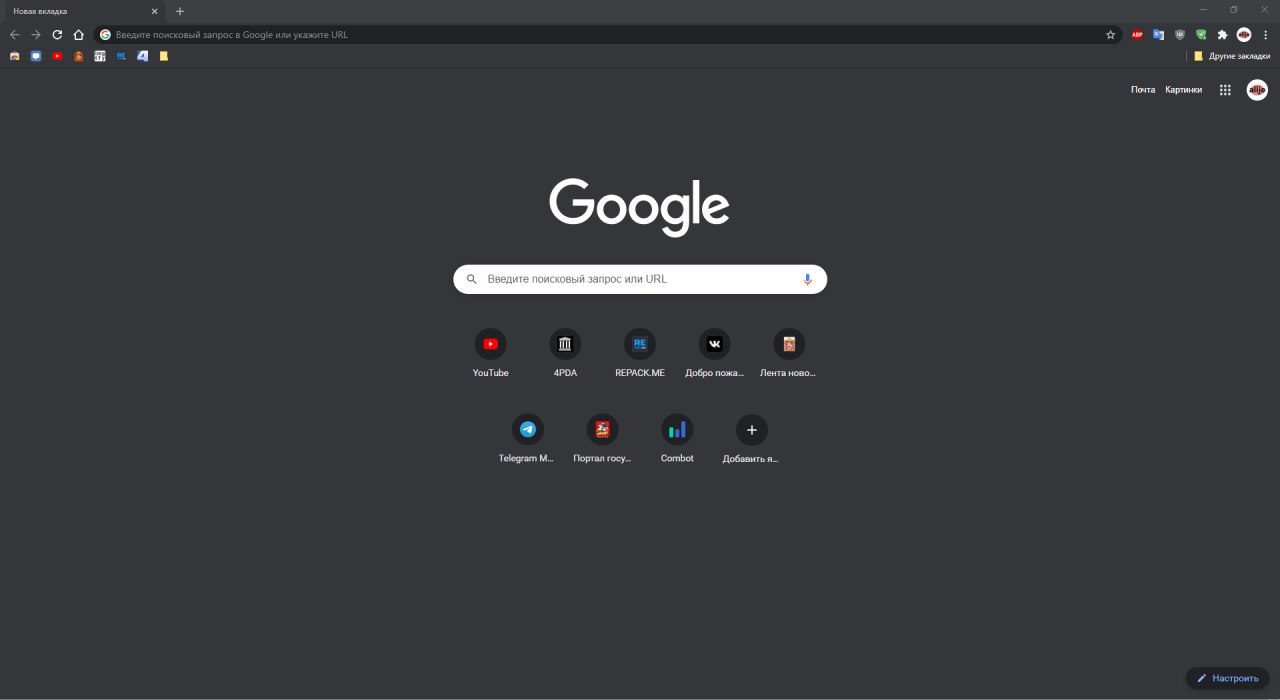Open the 'Лента ново...' shortcut tile
This screenshot has height=700, width=1280.
[789, 353]
